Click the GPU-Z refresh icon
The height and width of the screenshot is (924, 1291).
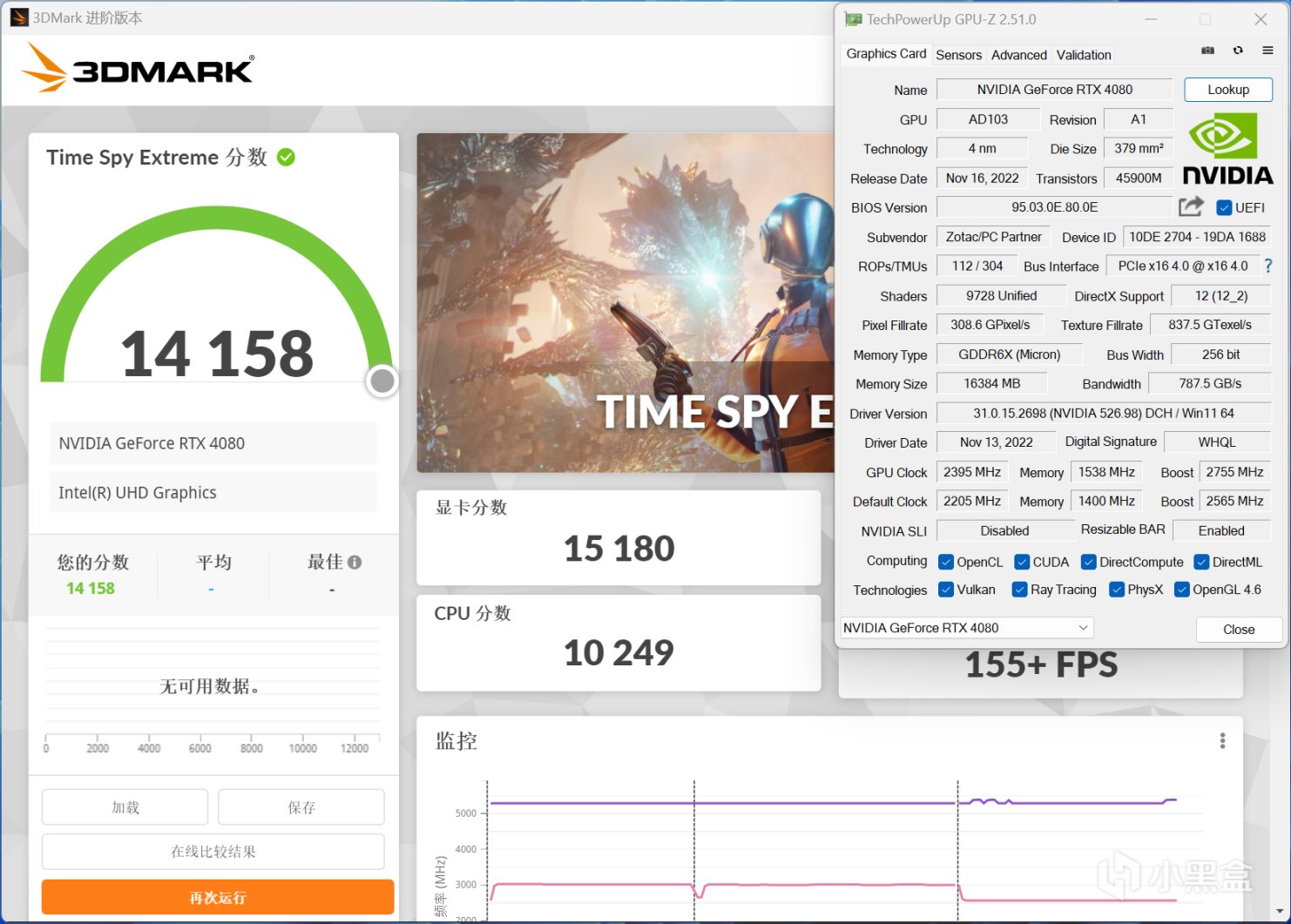[x=1238, y=51]
